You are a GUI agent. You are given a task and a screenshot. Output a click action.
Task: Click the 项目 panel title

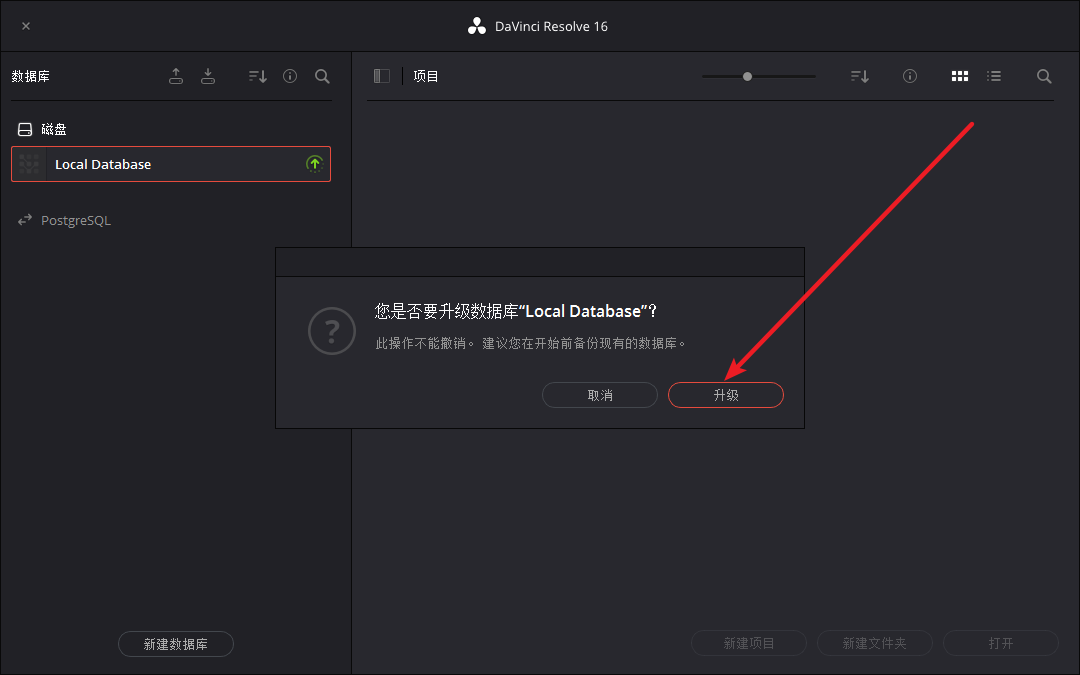click(426, 76)
